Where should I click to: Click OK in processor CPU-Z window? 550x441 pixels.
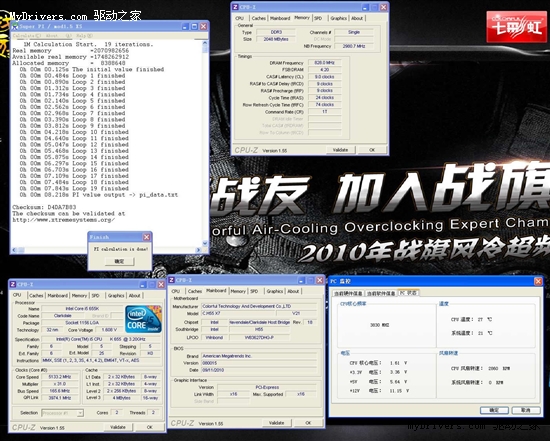(149, 427)
